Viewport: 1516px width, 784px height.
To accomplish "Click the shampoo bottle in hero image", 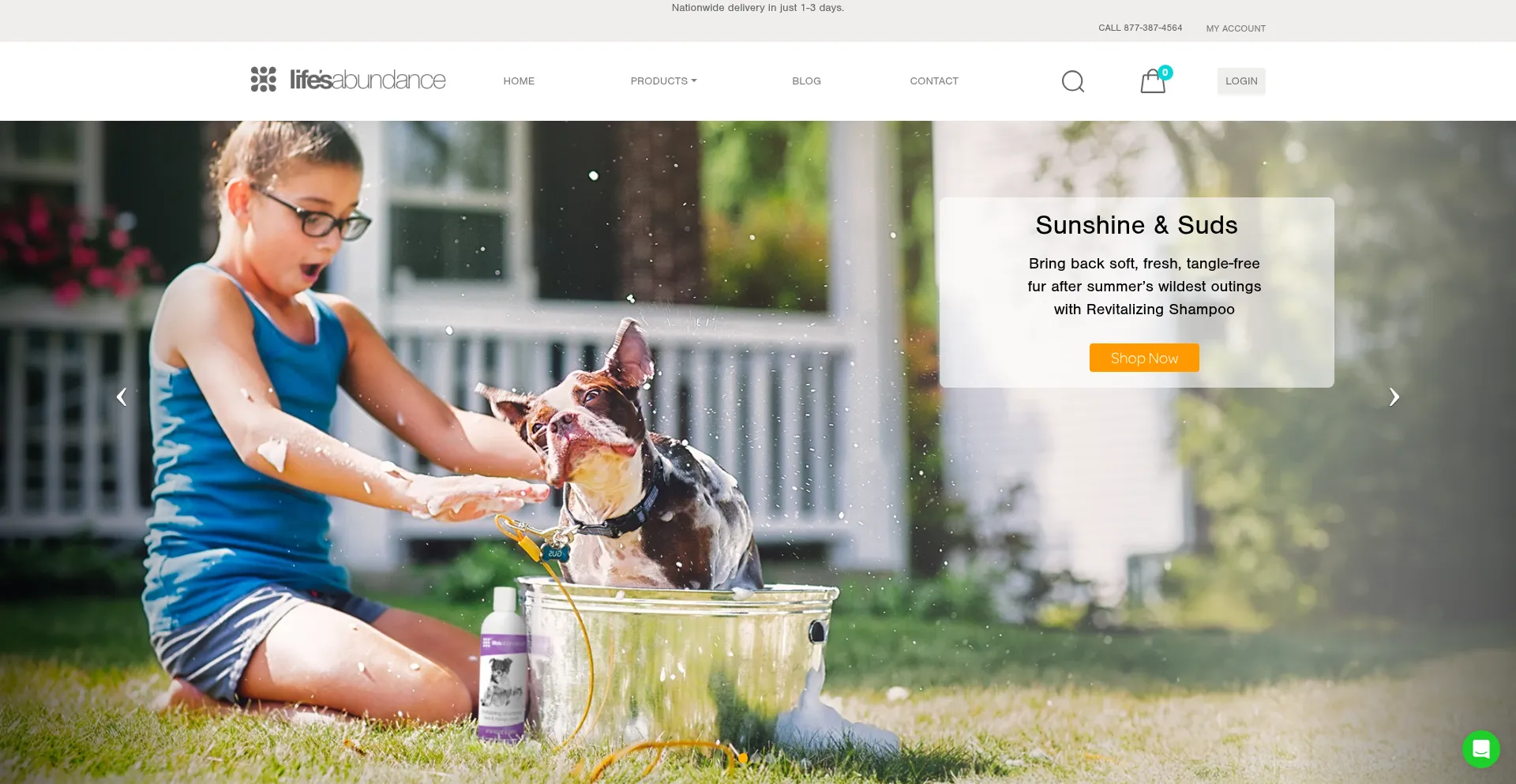I will click(x=504, y=663).
